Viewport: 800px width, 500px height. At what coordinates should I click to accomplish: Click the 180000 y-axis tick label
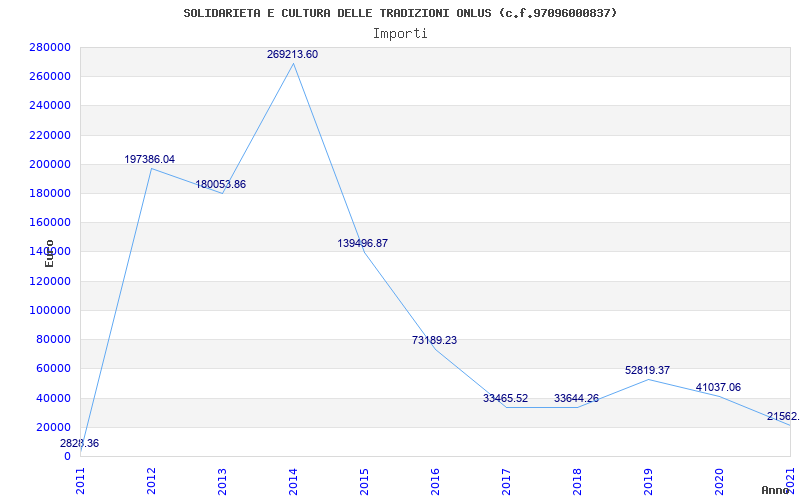(x=50, y=193)
